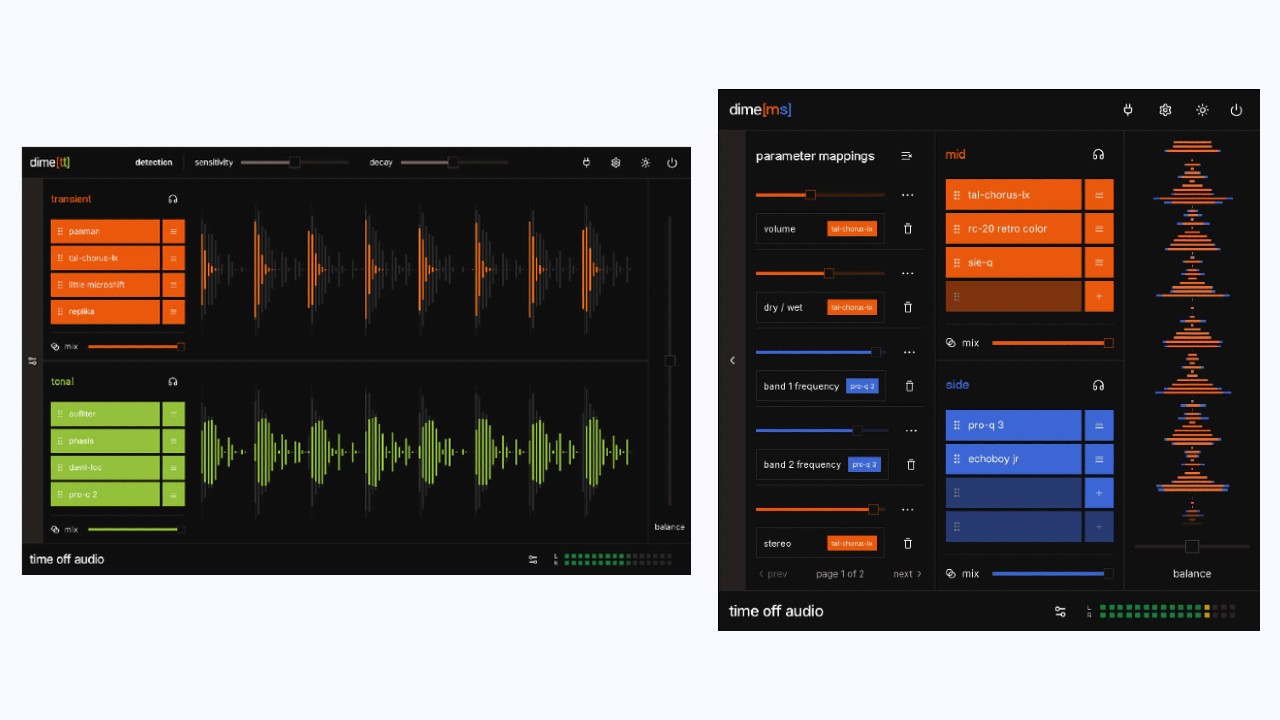Select the pro-q 3 slot in side section

pos(1014,425)
